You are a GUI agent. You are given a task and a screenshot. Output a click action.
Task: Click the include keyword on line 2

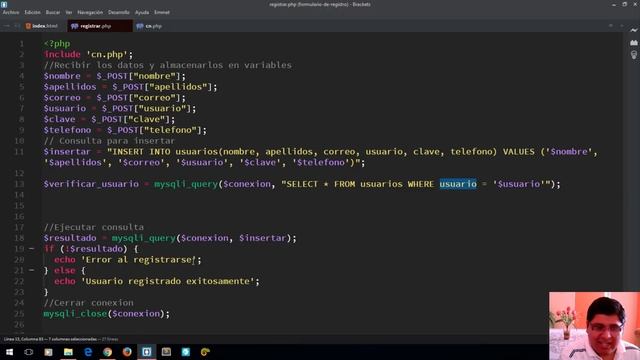(62, 54)
